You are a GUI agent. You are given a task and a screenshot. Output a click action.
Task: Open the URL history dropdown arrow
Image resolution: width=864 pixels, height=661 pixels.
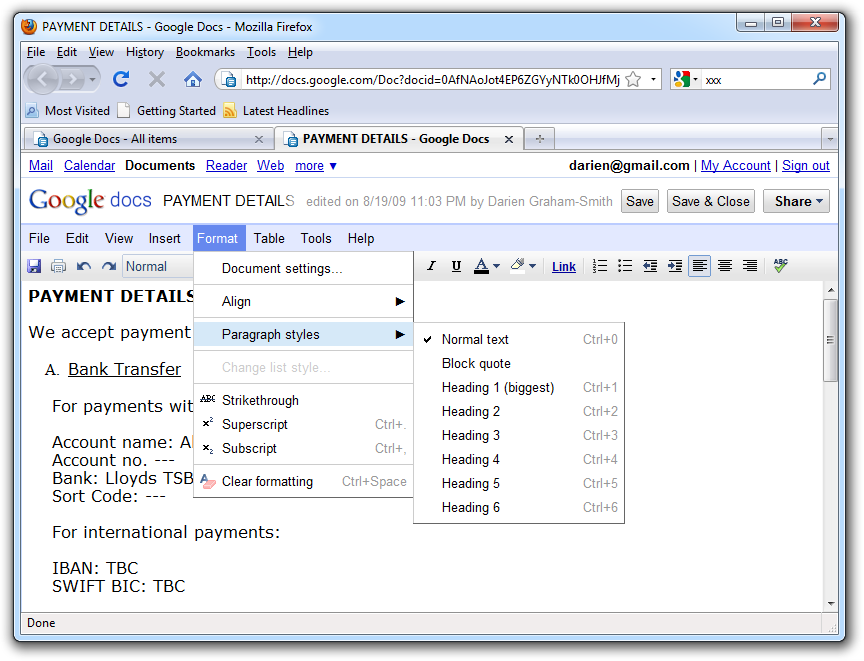[654, 80]
